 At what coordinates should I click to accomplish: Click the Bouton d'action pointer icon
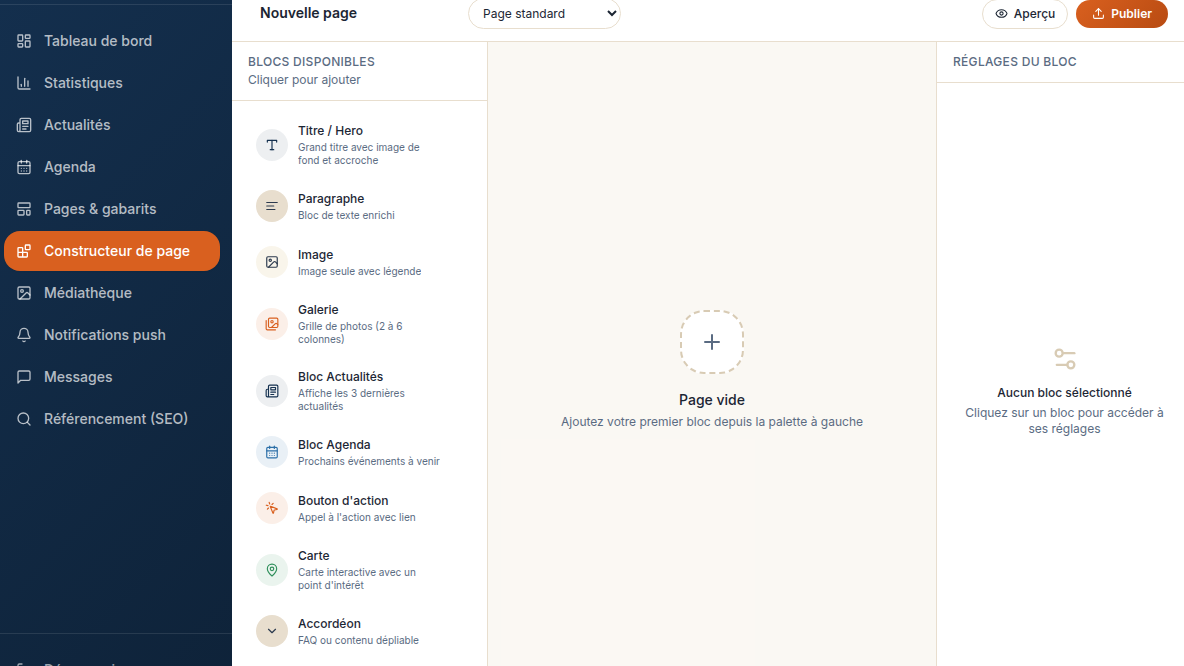tap(272, 508)
